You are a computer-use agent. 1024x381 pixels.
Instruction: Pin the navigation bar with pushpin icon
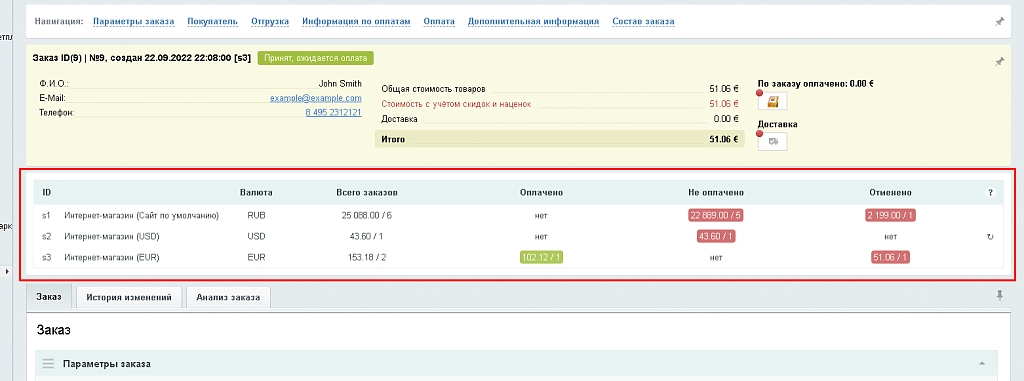coord(999,22)
